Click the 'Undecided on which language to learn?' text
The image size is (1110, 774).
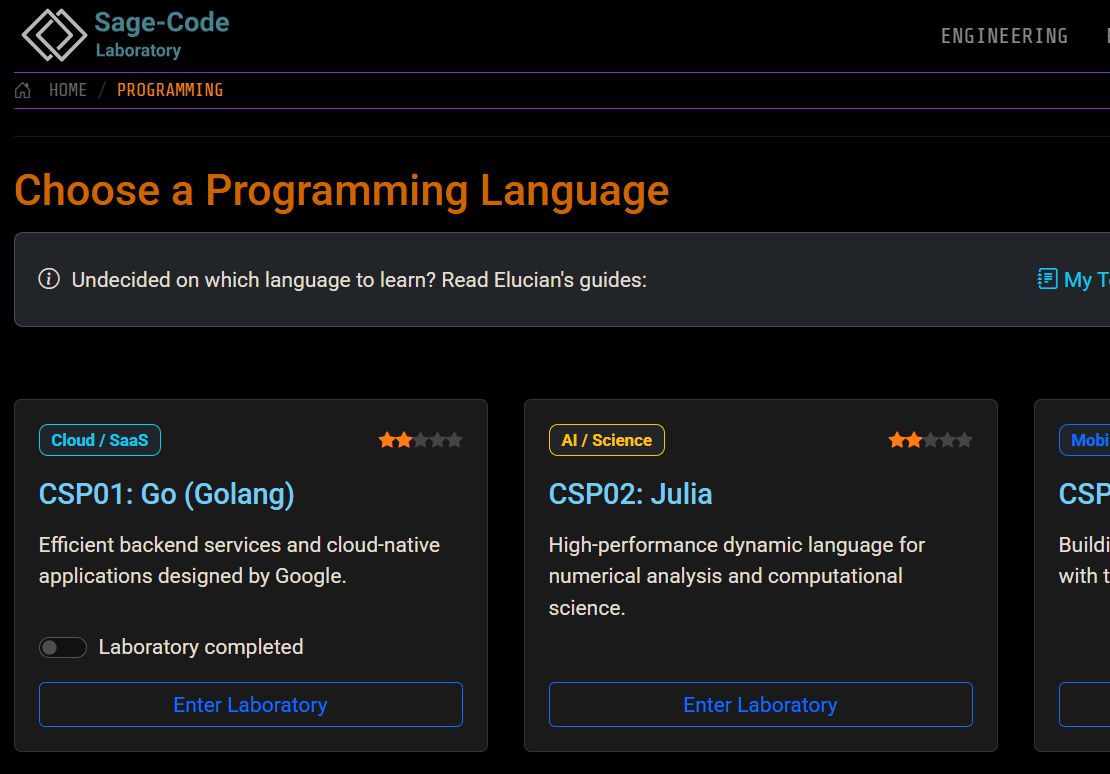tap(253, 280)
